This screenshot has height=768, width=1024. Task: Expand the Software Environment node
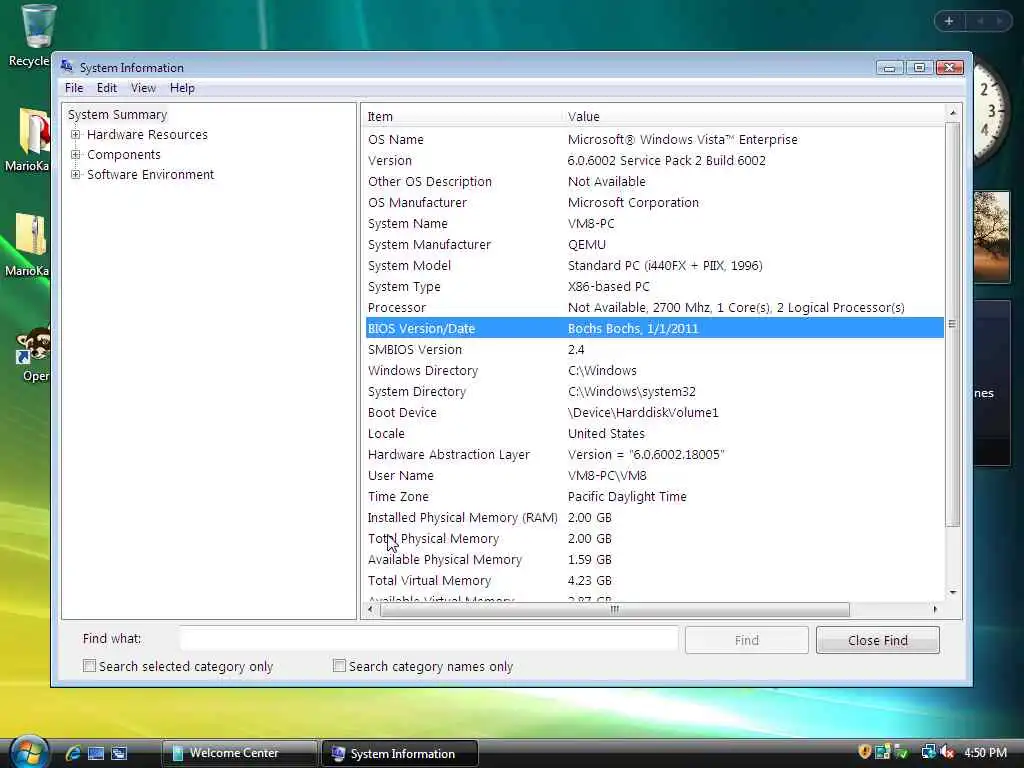pos(76,174)
